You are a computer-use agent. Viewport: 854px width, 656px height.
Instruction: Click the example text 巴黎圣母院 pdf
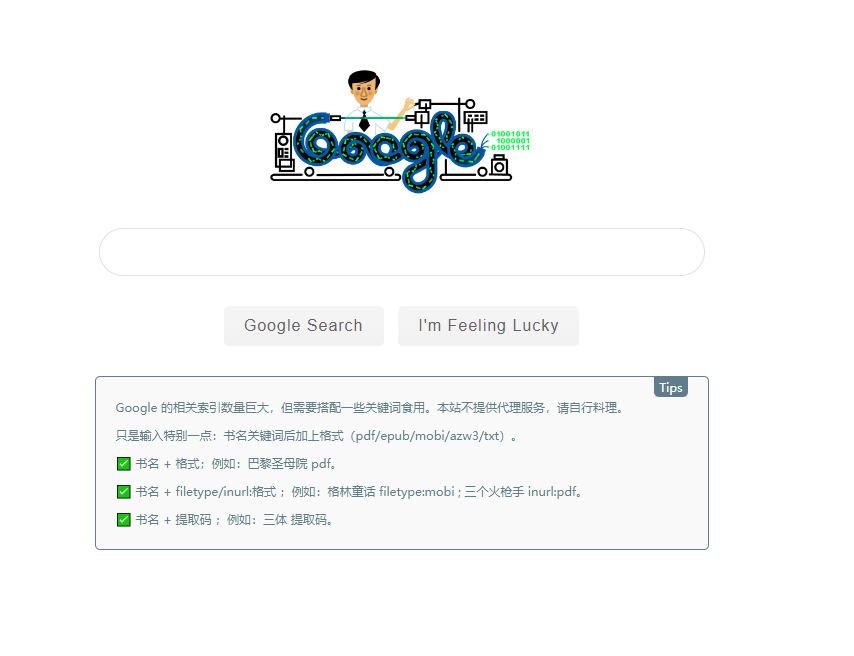(290, 464)
